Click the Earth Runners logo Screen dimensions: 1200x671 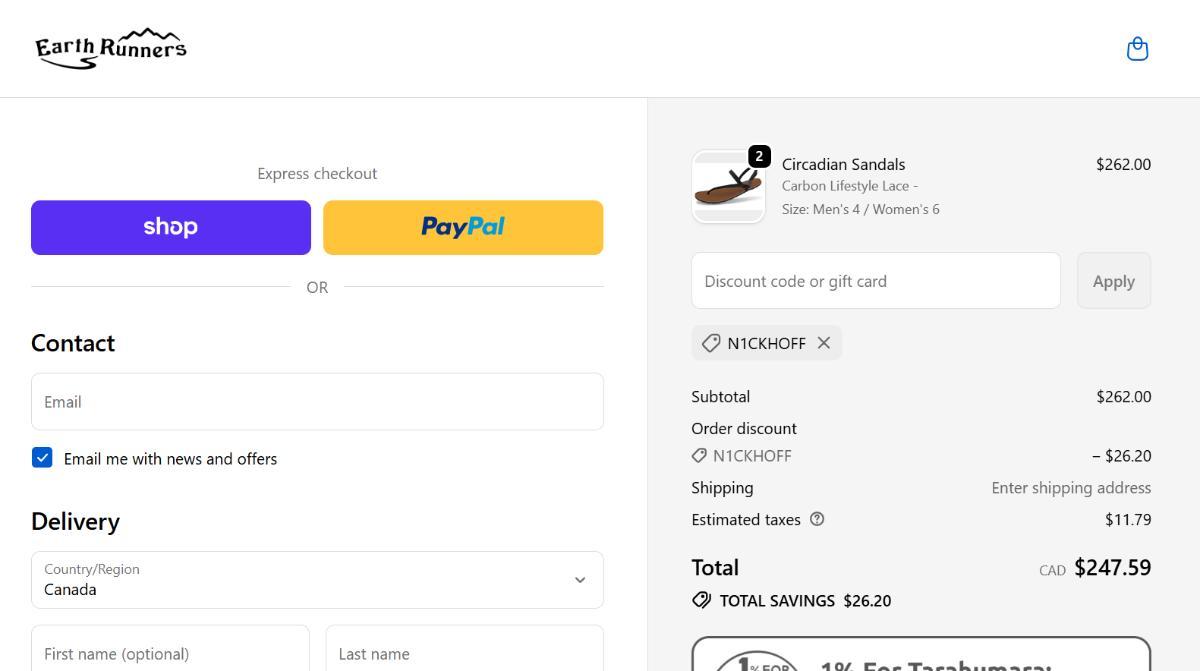(x=111, y=48)
